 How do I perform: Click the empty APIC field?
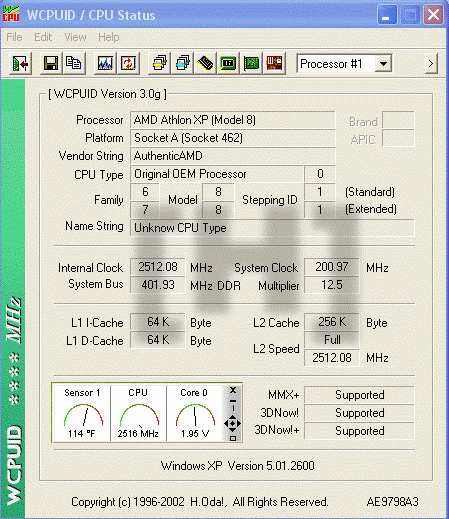398,138
